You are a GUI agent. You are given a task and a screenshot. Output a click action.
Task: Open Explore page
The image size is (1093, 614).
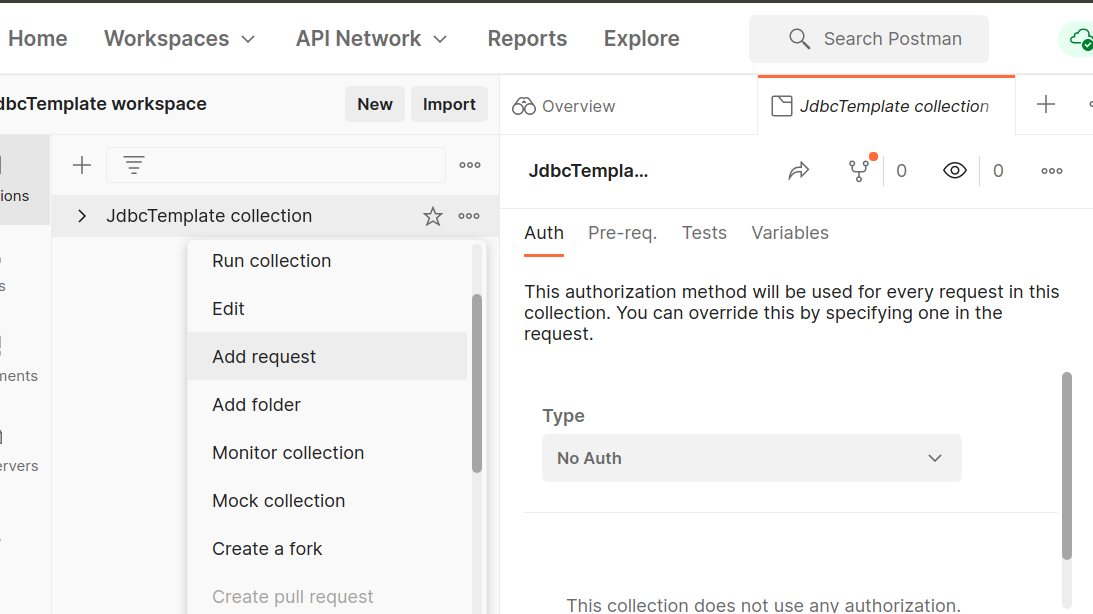641,39
